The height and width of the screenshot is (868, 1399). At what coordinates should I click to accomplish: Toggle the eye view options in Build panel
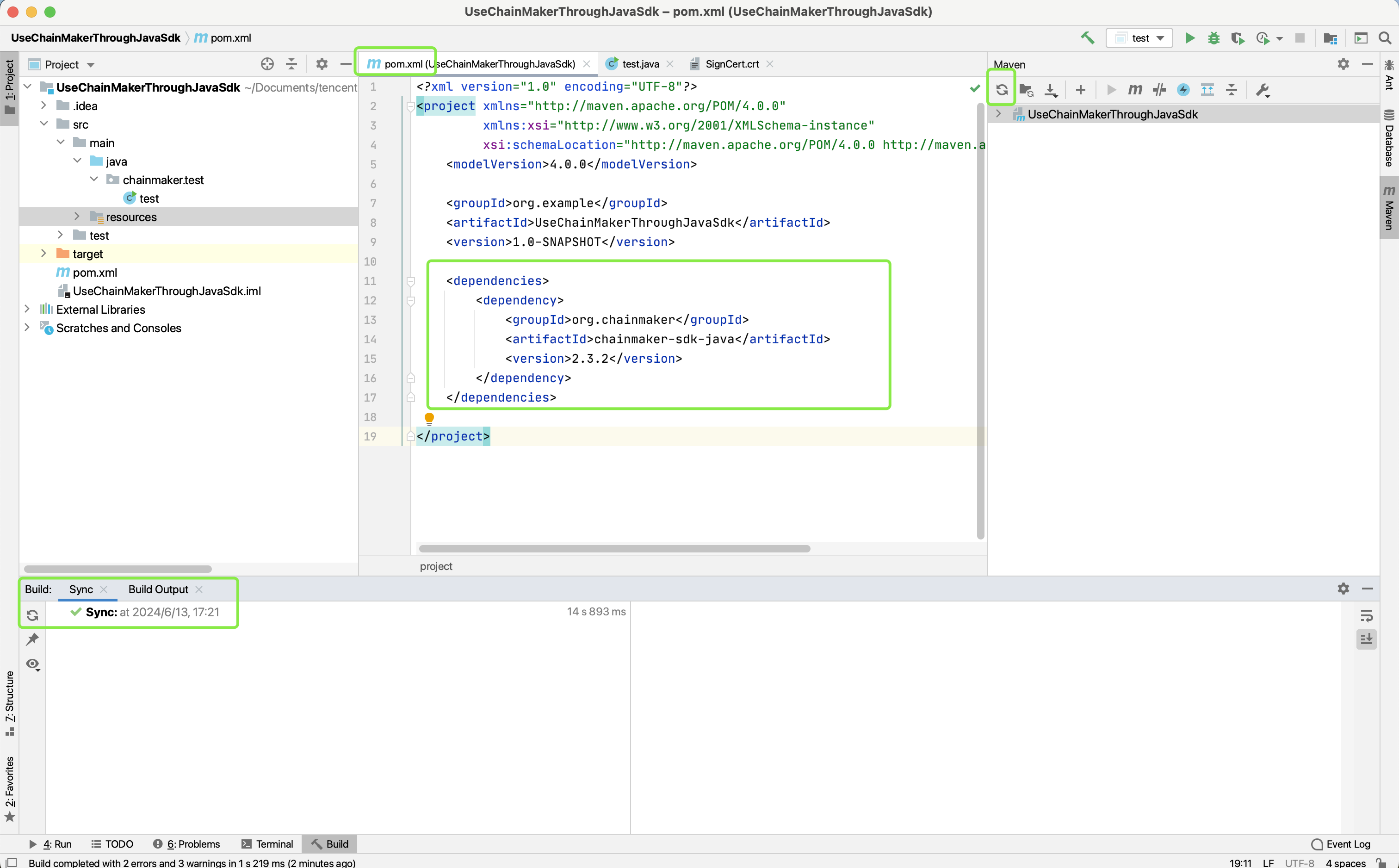pos(32,664)
